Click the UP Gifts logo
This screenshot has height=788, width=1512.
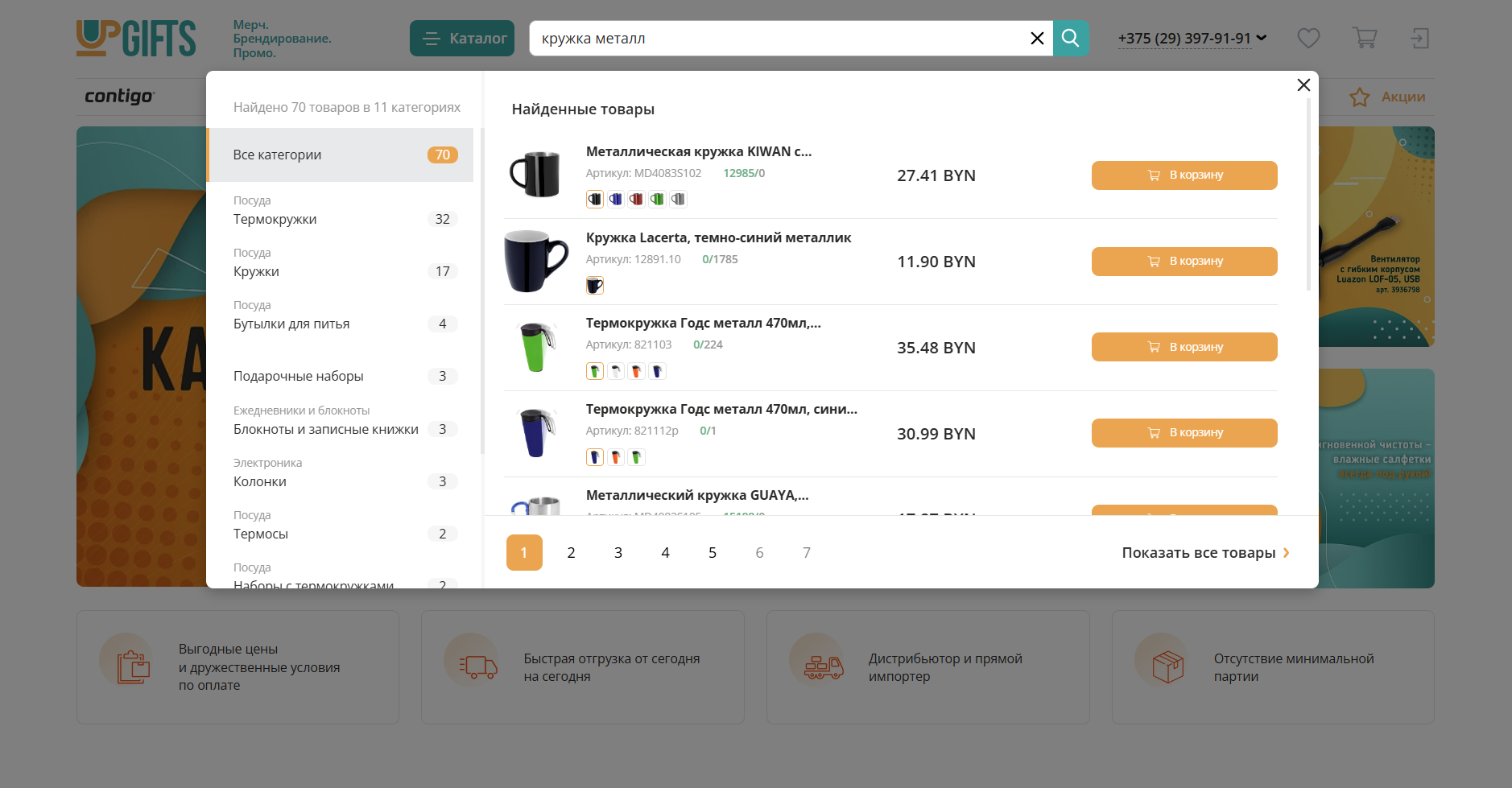136,39
